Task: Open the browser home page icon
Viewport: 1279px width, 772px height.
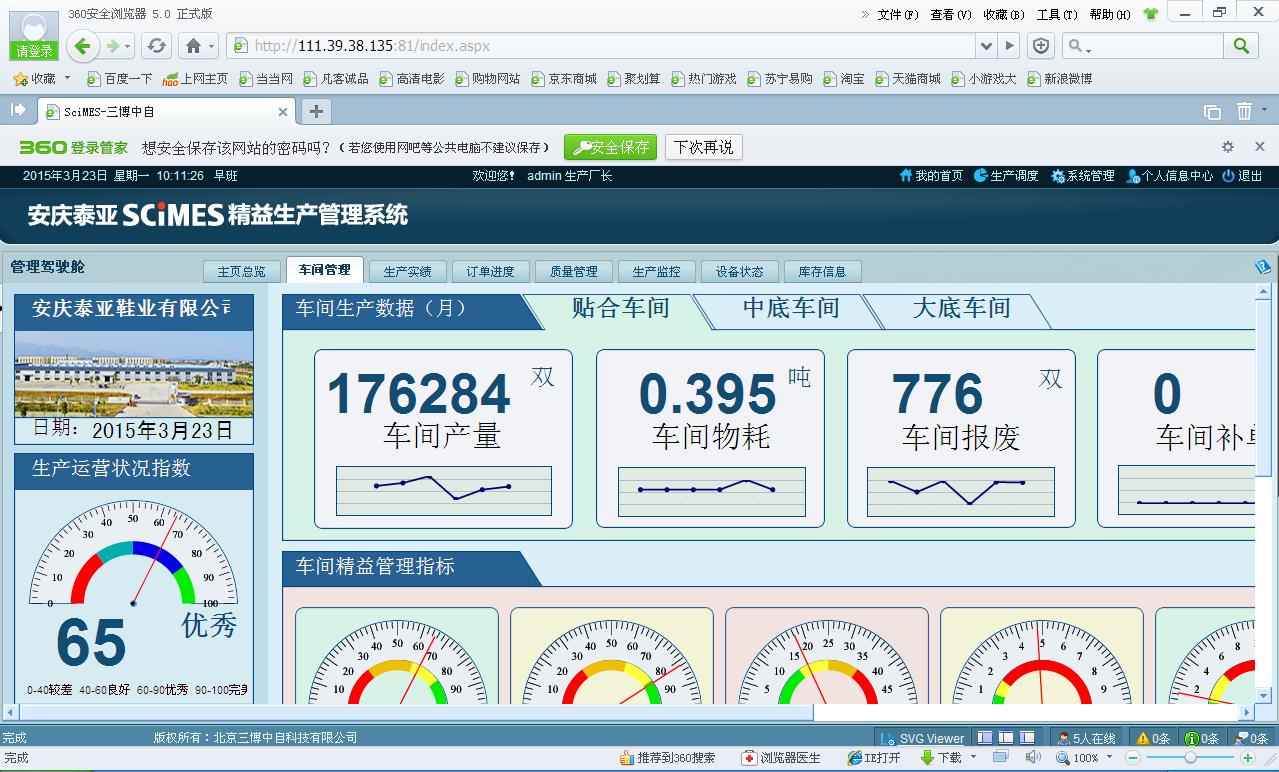Action: pyautogui.click(x=194, y=46)
